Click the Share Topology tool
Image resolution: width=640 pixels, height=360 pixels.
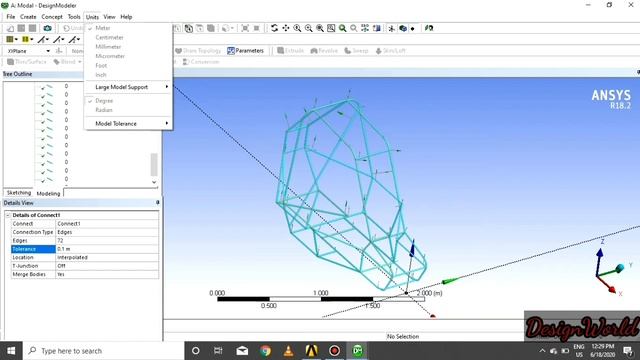click(198, 51)
